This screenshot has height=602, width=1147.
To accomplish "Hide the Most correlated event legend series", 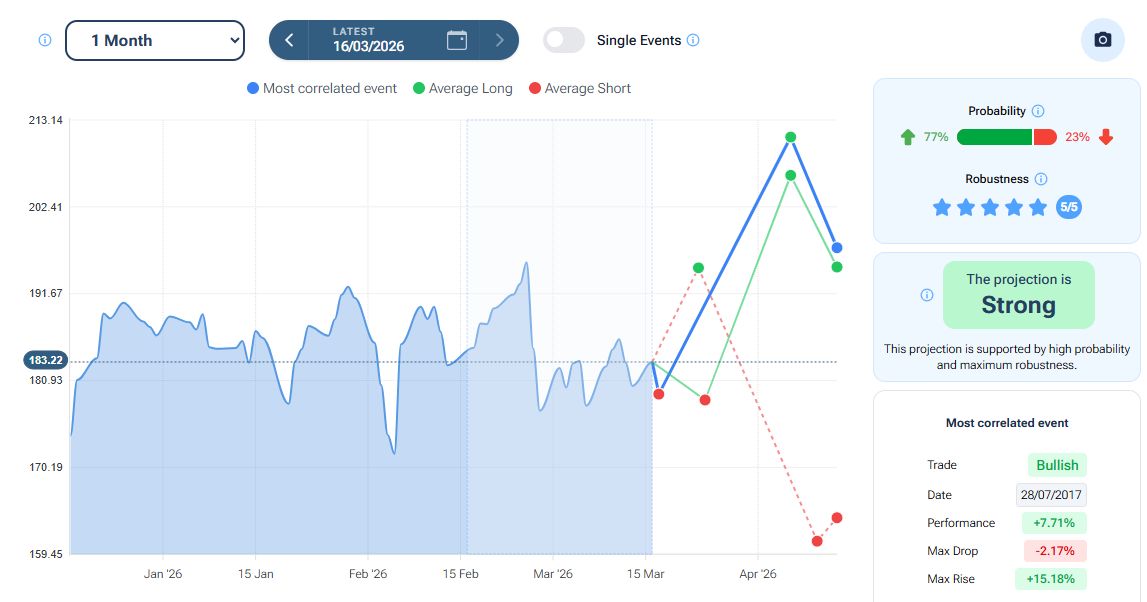I will pos(321,88).
